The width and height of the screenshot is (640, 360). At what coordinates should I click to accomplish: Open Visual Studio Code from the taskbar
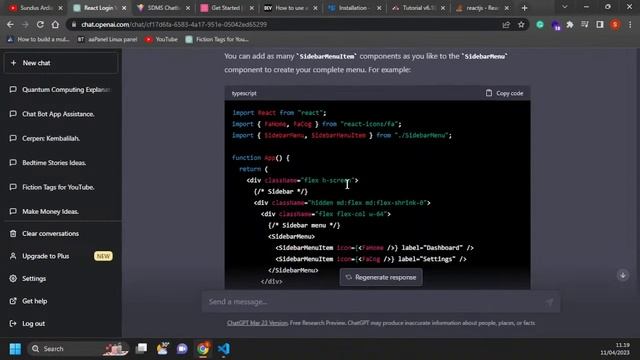tap(223, 349)
